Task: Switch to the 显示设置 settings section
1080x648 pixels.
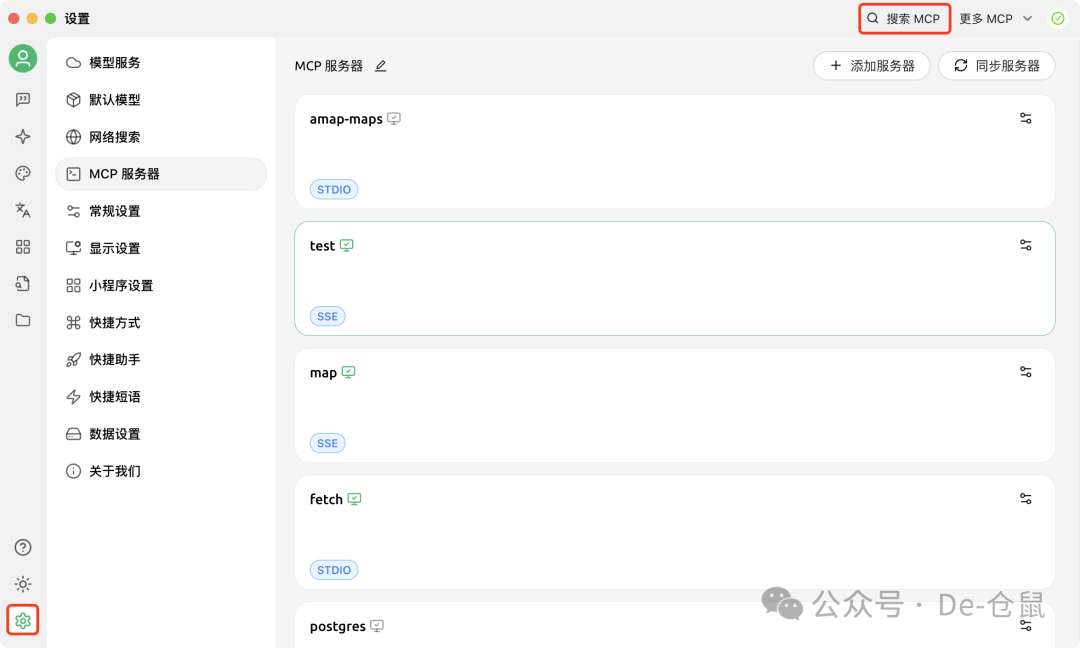Action: [113, 247]
